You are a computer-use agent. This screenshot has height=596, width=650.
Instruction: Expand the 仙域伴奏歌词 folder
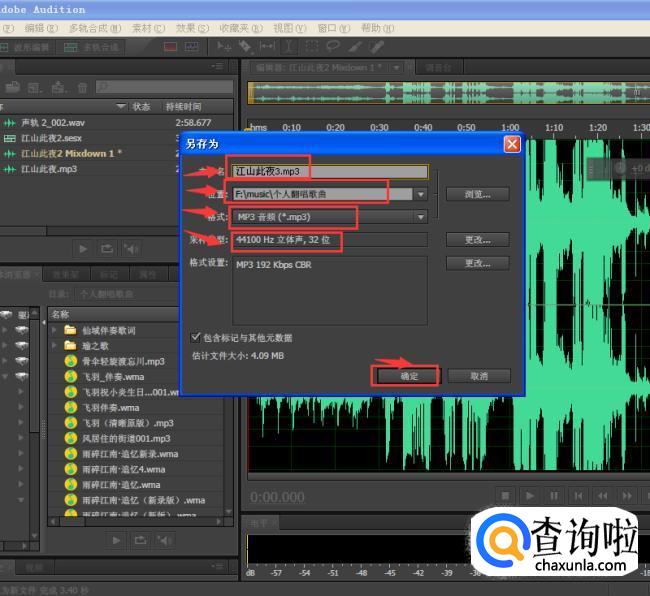click(x=55, y=330)
